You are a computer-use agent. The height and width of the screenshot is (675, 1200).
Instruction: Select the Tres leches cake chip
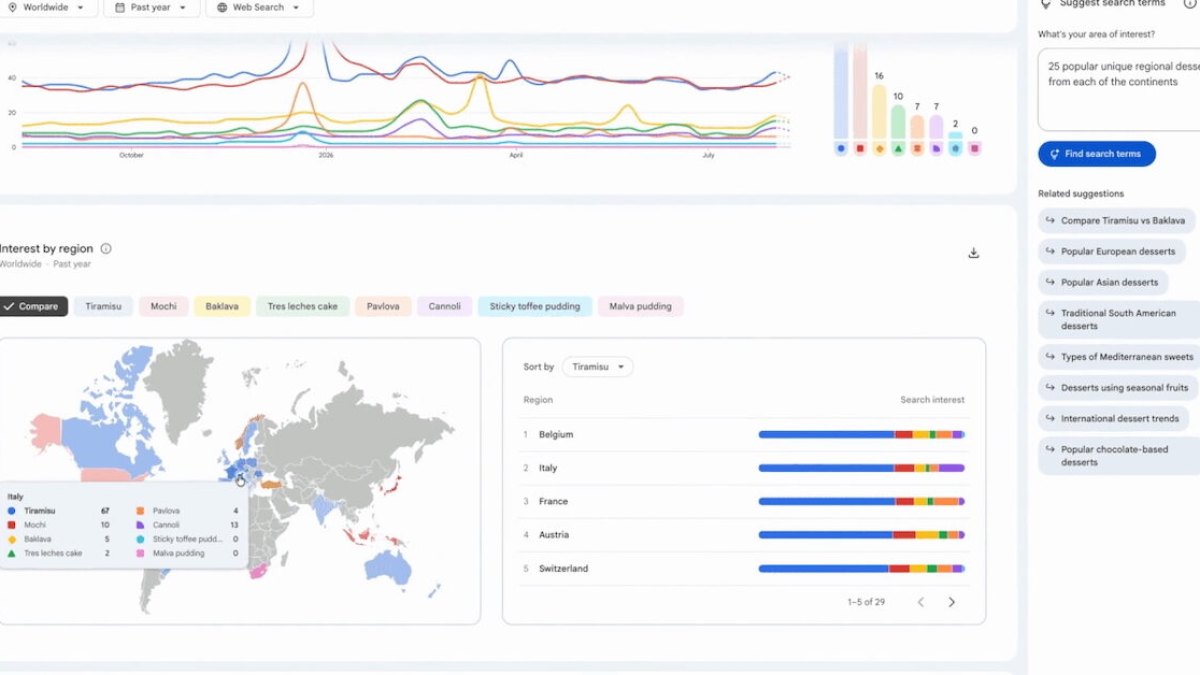point(302,306)
